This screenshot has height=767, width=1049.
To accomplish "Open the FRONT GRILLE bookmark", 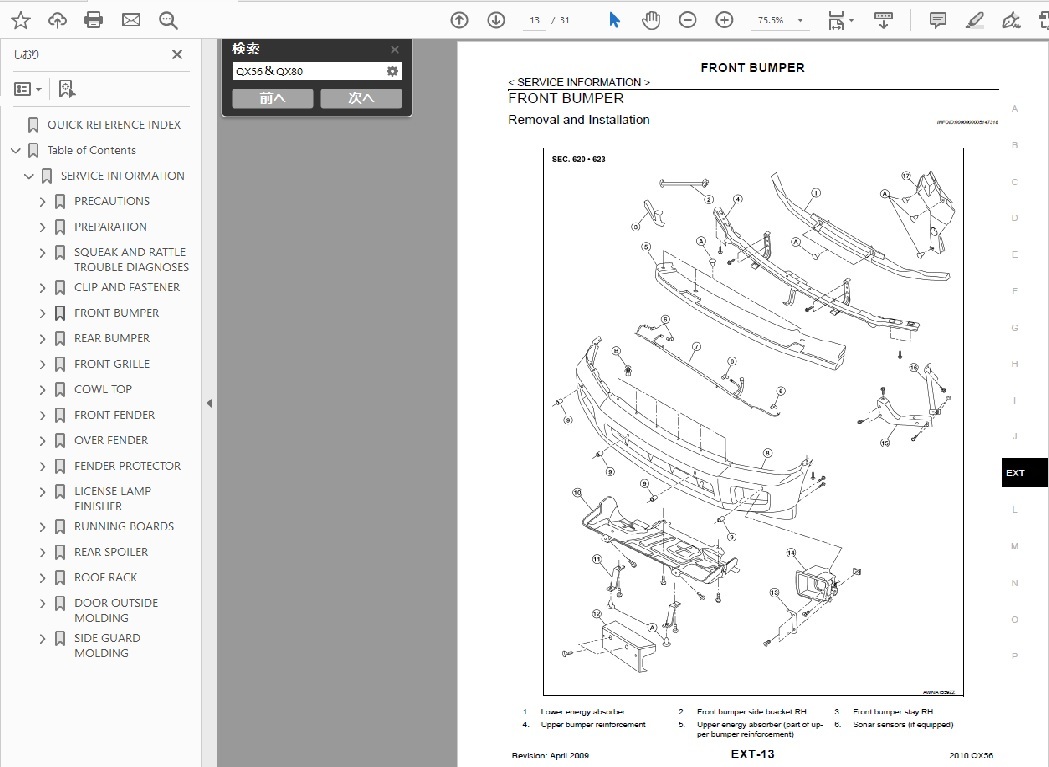I will [x=112, y=364].
